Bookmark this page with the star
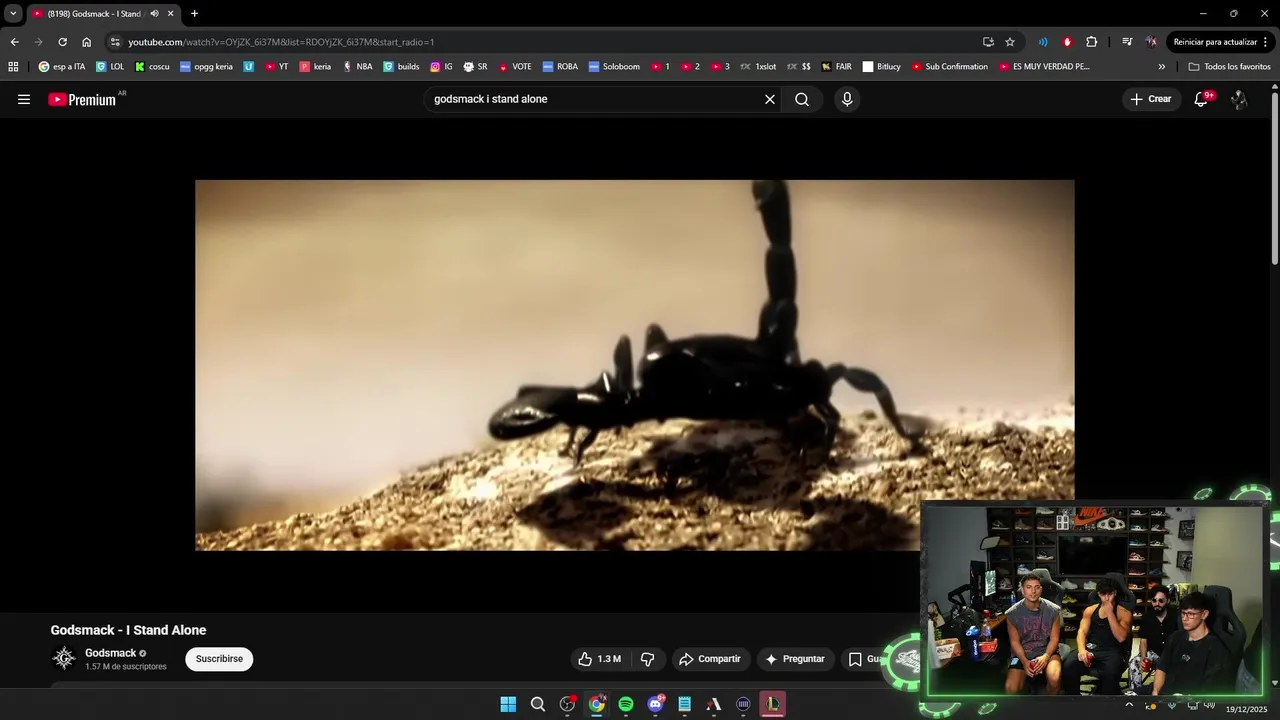Image resolution: width=1280 pixels, height=720 pixels. (x=1010, y=42)
